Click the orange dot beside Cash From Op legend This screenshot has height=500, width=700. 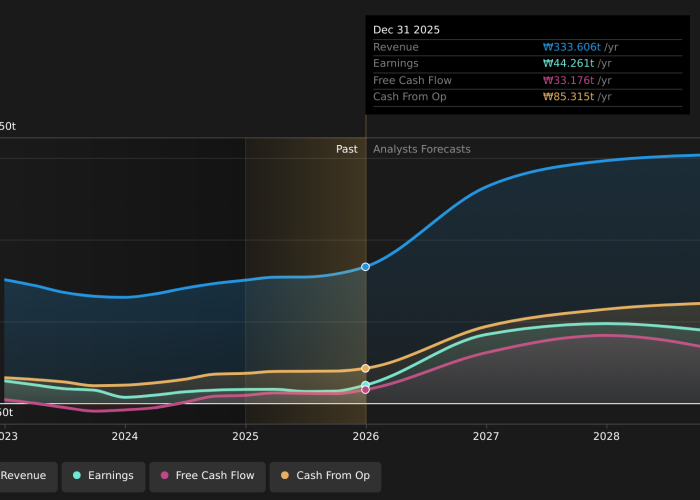(x=286, y=476)
